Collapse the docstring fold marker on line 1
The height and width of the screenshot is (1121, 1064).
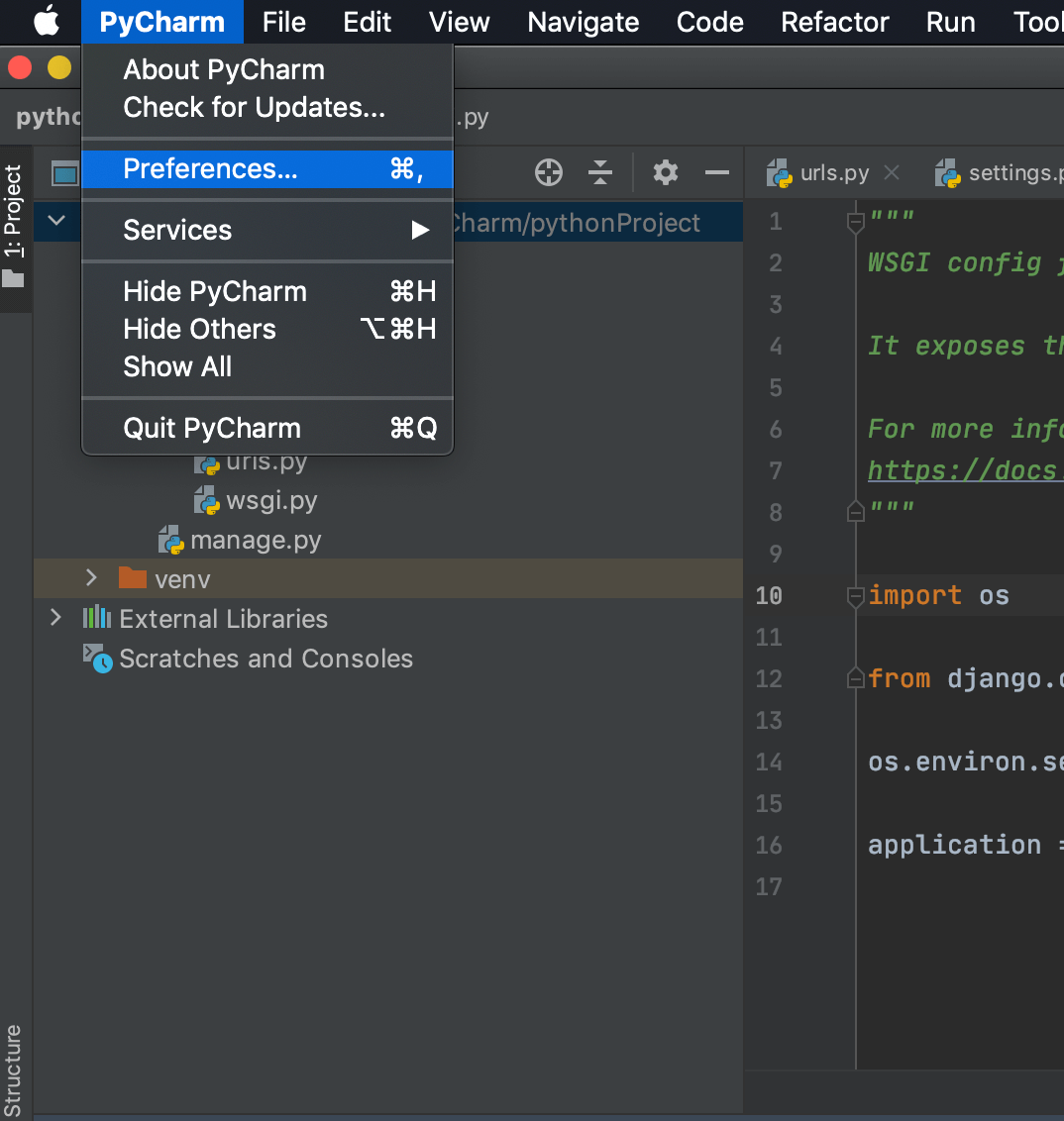click(856, 222)
